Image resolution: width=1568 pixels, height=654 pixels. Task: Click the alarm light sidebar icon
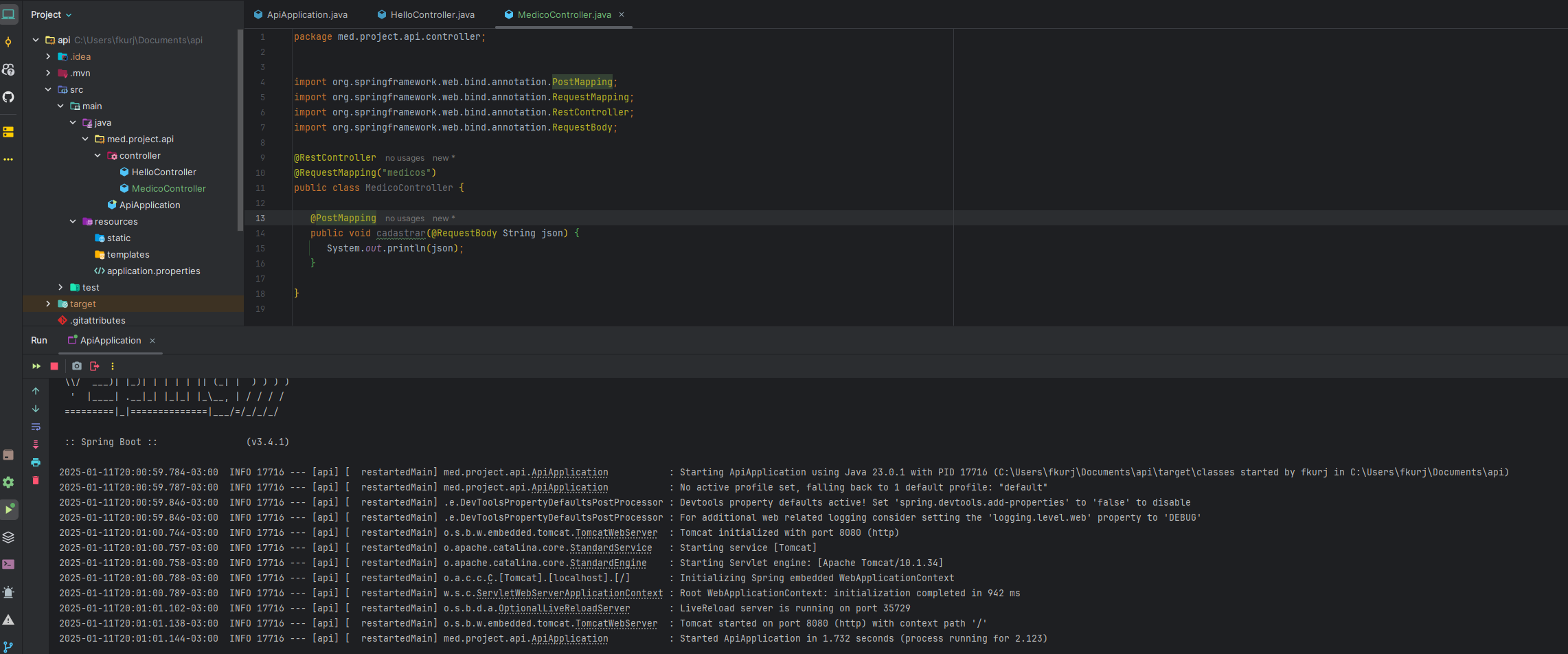[x=8, y=592]
